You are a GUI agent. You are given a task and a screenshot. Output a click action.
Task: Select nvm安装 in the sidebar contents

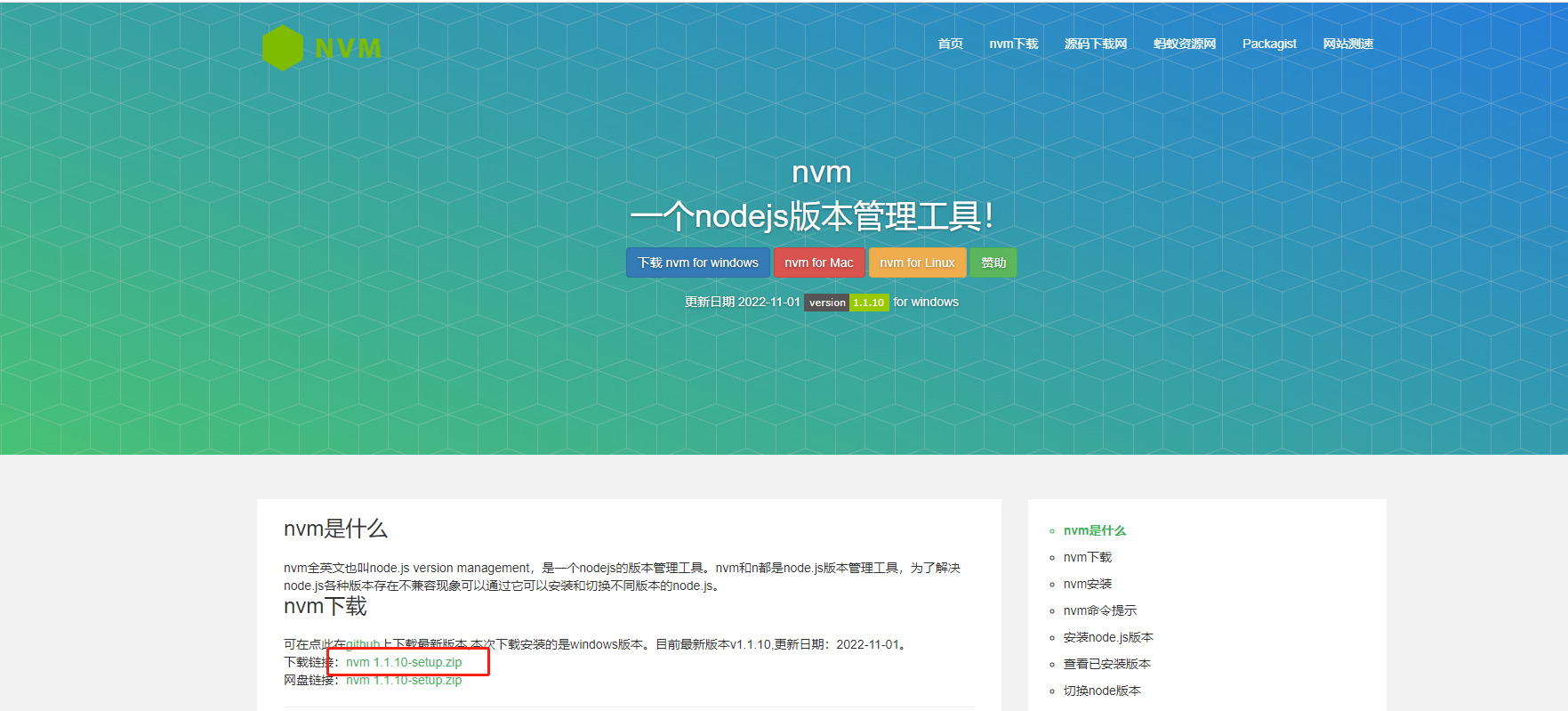pos(1088,584)
